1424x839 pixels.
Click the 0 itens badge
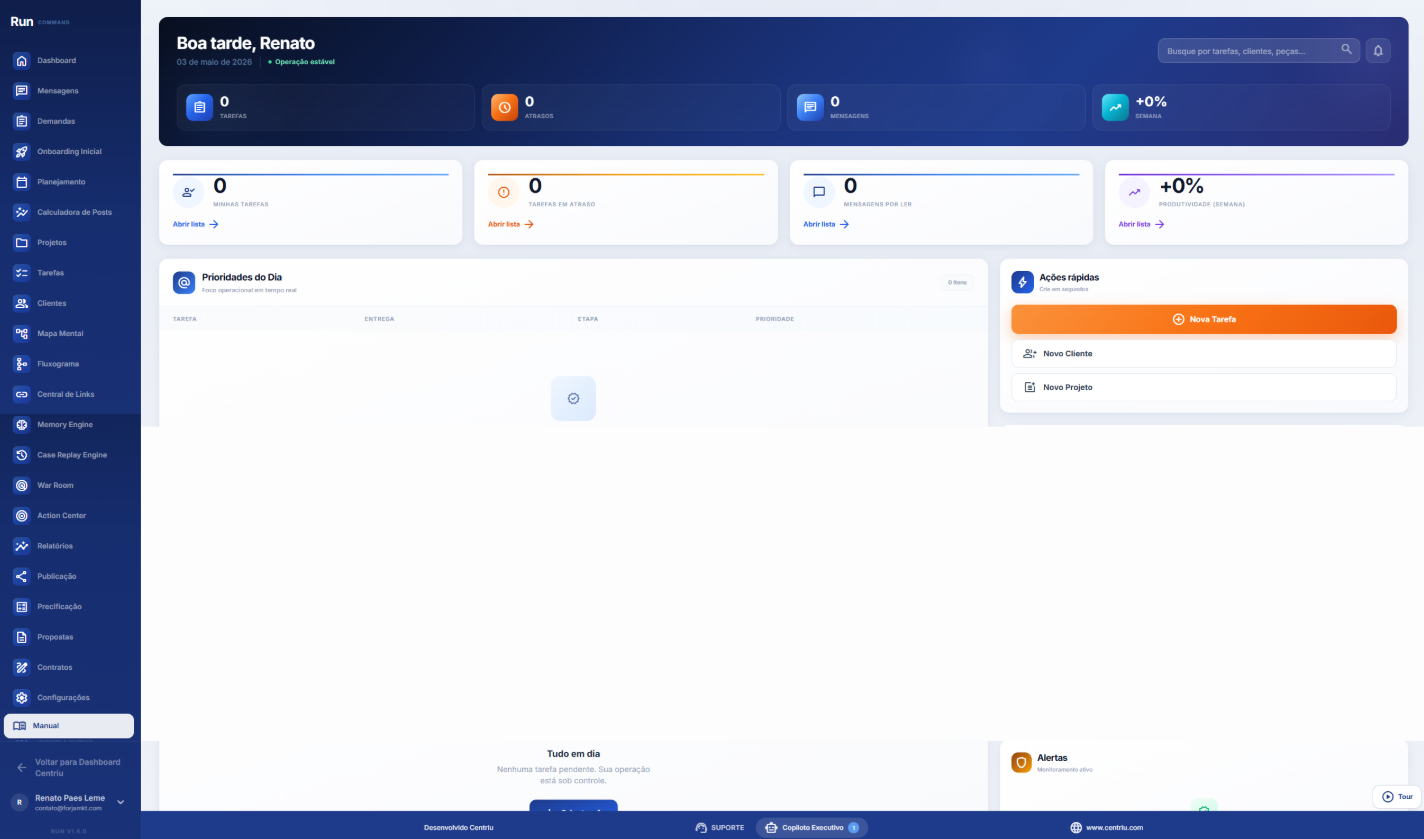[x=958, y=283]
